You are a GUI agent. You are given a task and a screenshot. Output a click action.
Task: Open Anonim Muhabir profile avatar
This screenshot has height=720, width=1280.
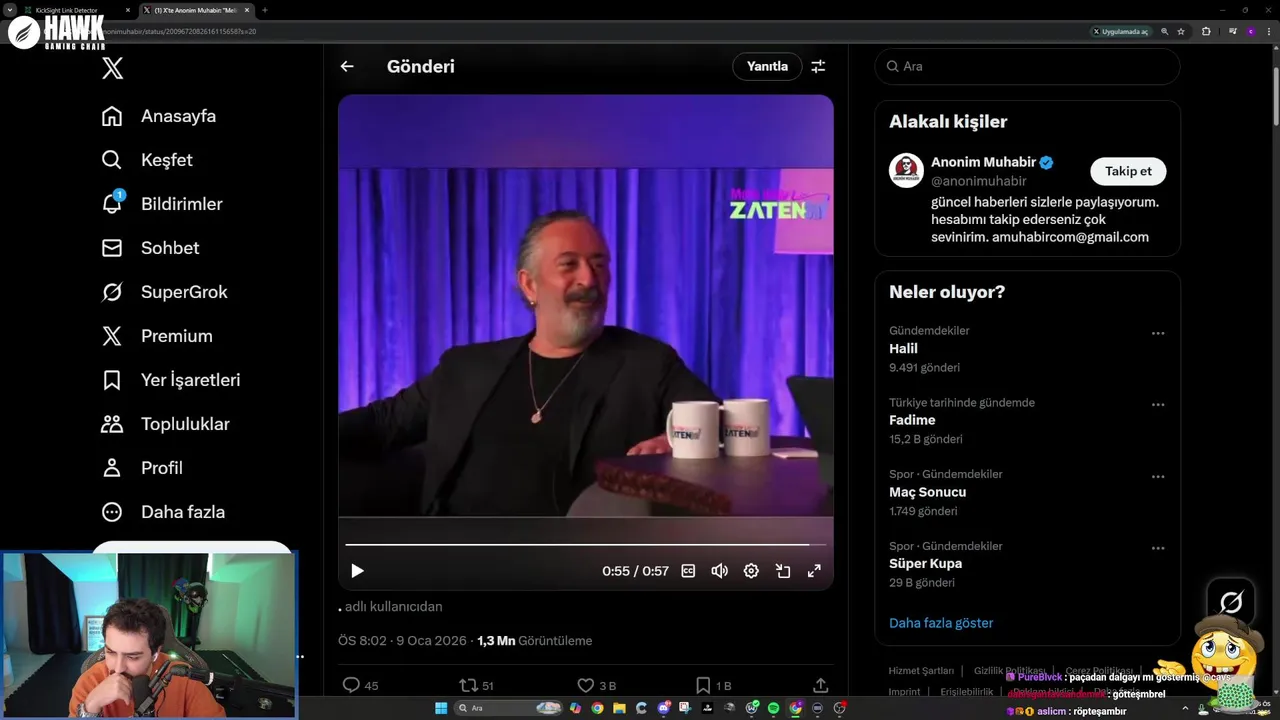pos(906,171)
